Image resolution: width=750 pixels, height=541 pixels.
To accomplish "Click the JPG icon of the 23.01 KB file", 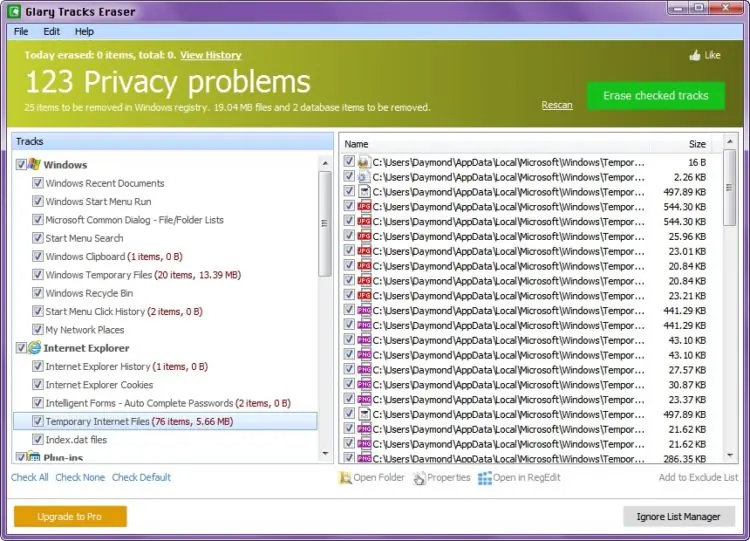I will pos(364,251).
